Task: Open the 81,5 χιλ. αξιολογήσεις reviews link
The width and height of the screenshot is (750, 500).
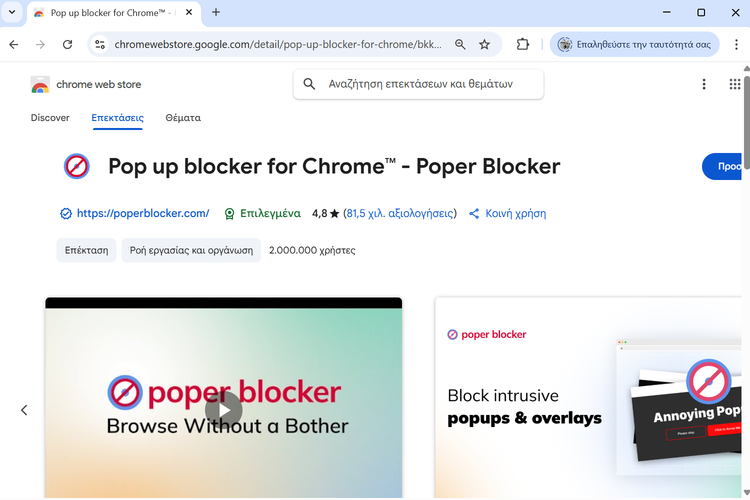Action: coord(400,213)
